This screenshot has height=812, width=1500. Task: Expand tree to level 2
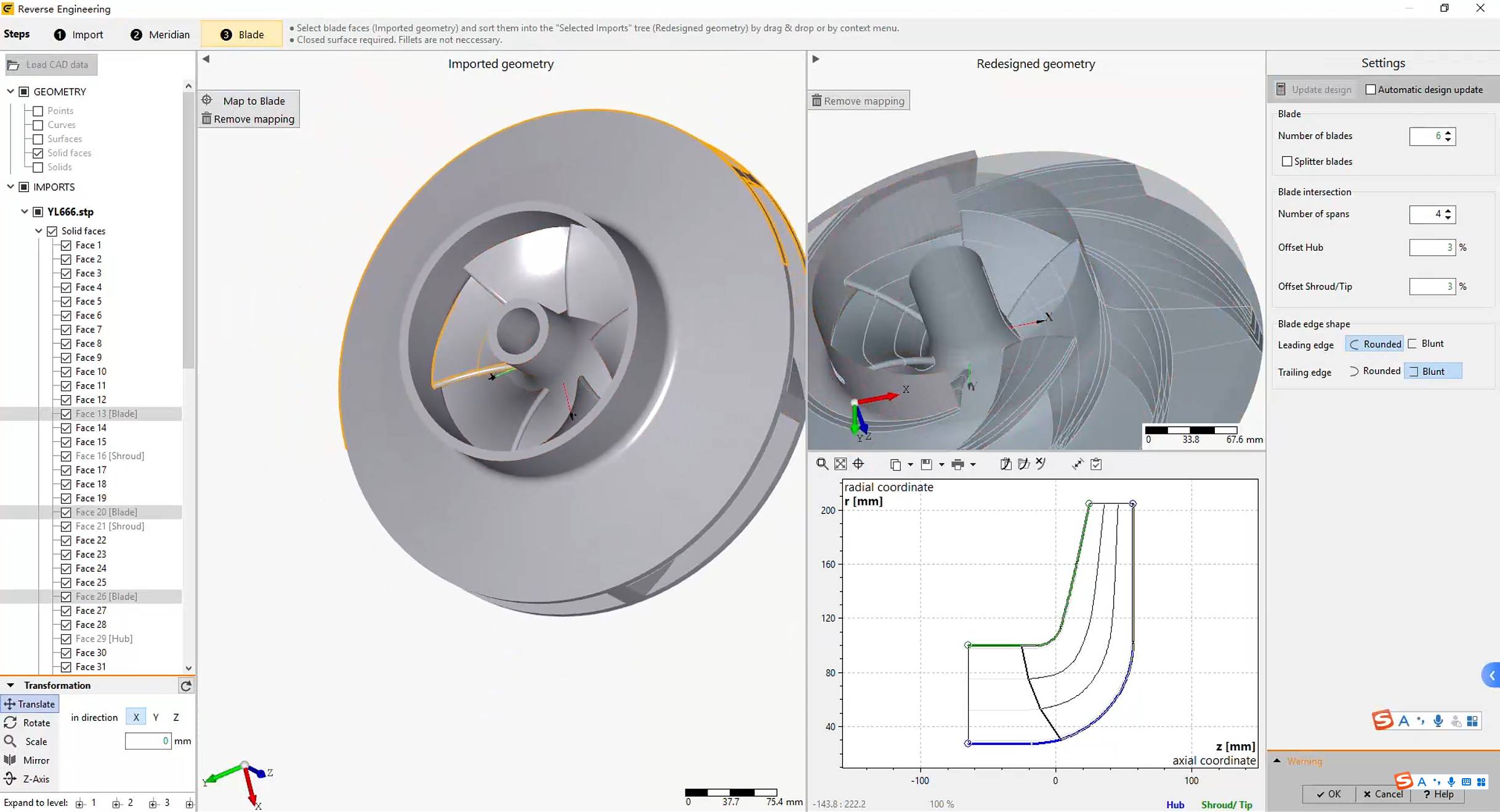123,803
